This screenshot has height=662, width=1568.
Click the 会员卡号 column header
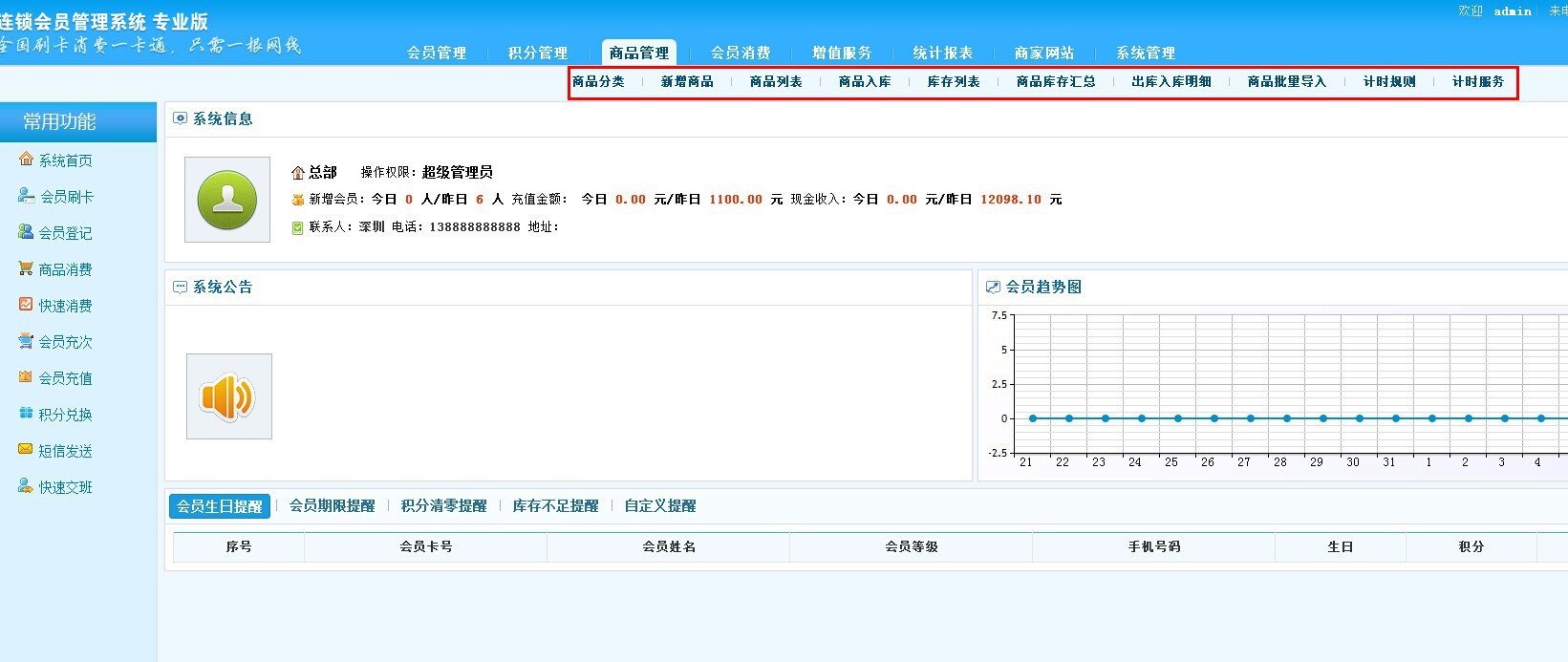(426, 547)
